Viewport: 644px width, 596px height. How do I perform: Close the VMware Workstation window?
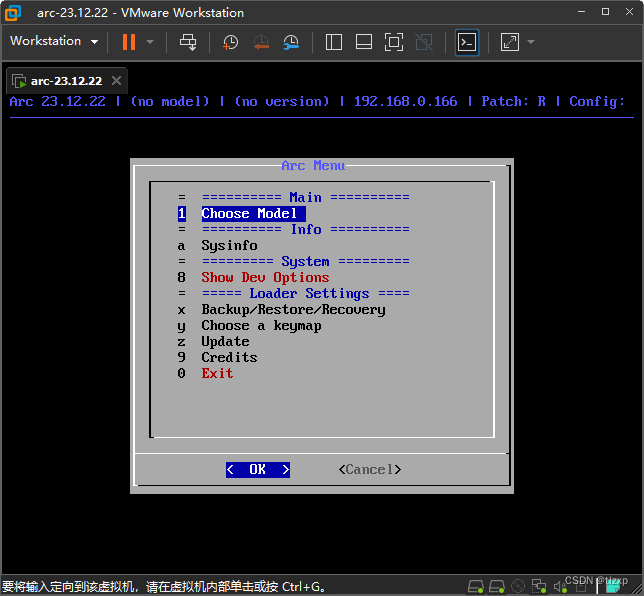coord(630,12)
